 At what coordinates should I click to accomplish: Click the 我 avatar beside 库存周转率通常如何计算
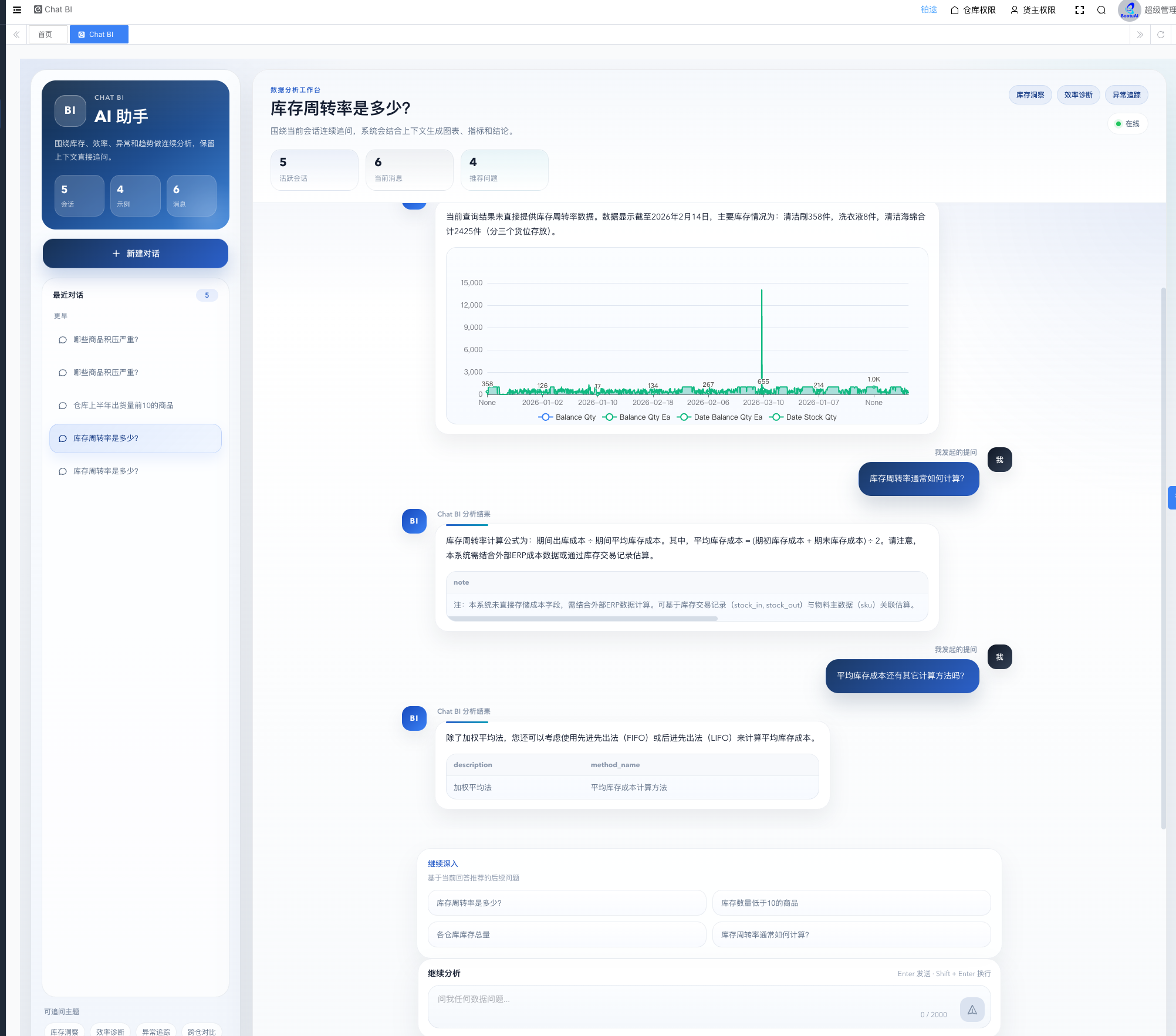pyautogui.click(x=1000, y=460)
